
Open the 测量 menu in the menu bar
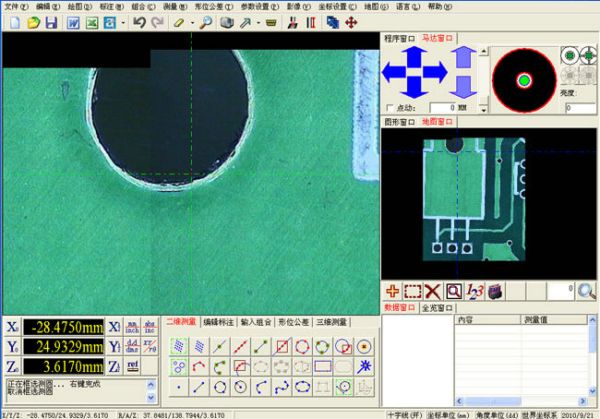pyautogui.click(x=175, y=7)
